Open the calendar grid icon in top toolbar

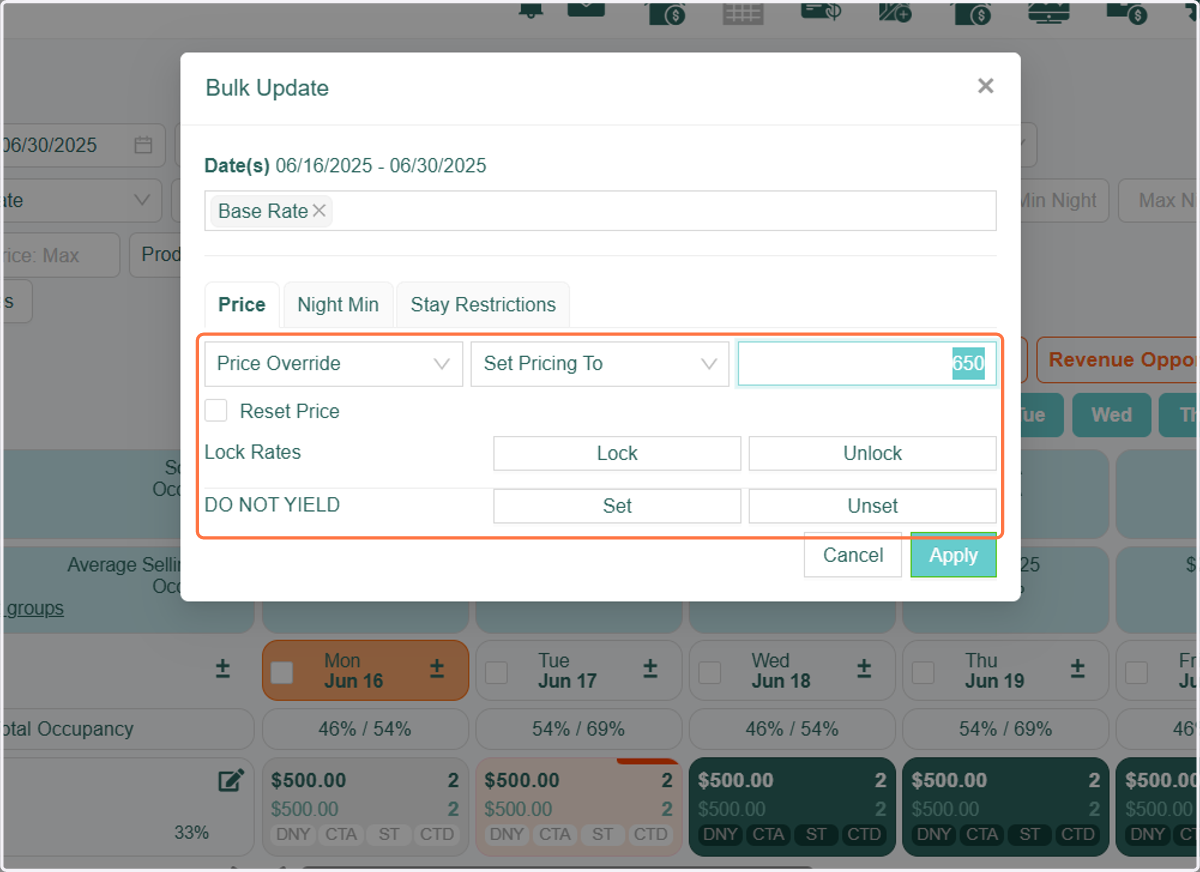tap(743, 12)
